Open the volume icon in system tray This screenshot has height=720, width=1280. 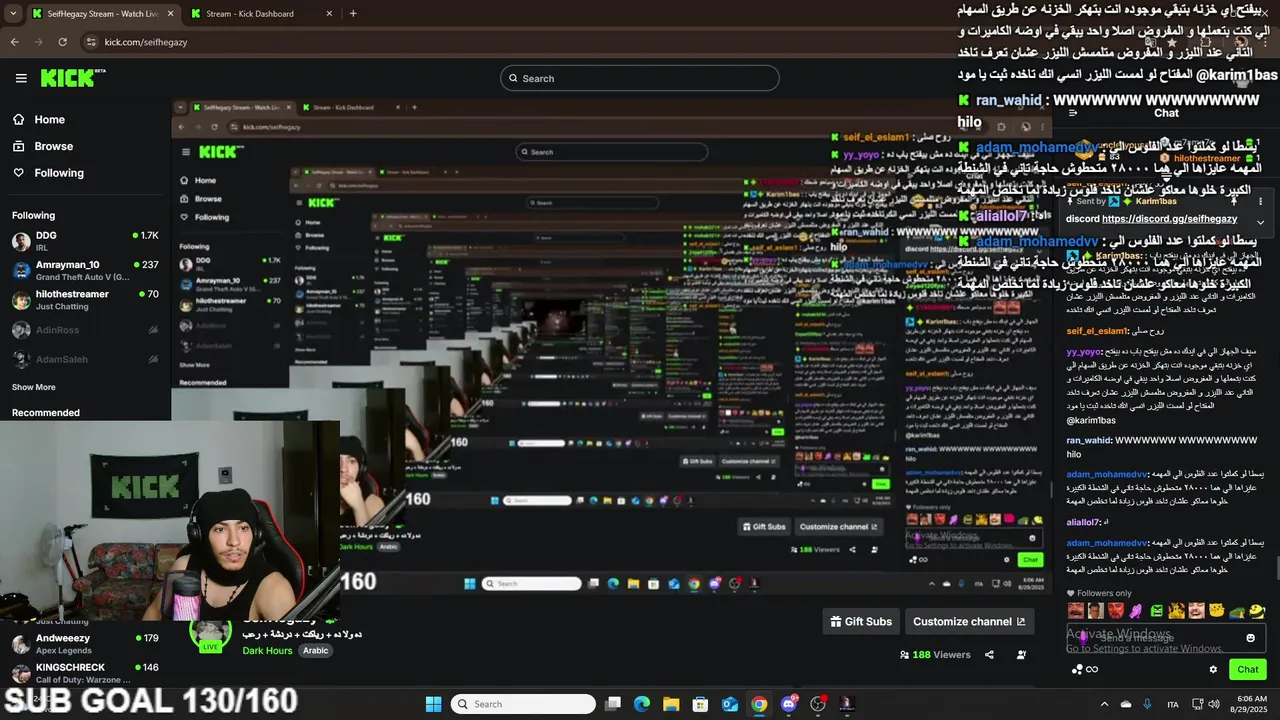(1214, 704)
